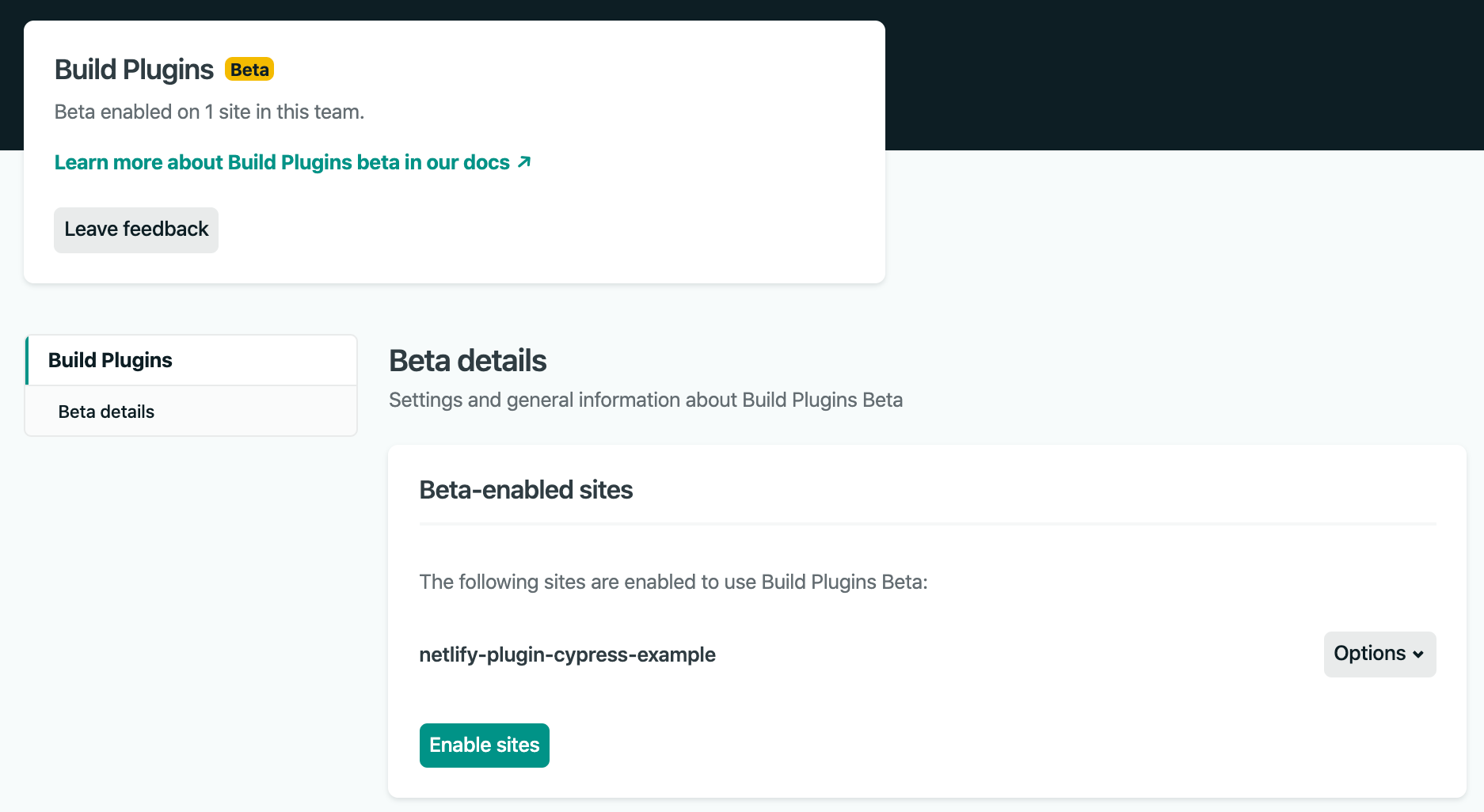Click 'The following sites are enabled' text
1484x812 pixels.
[x=673, y=582]
